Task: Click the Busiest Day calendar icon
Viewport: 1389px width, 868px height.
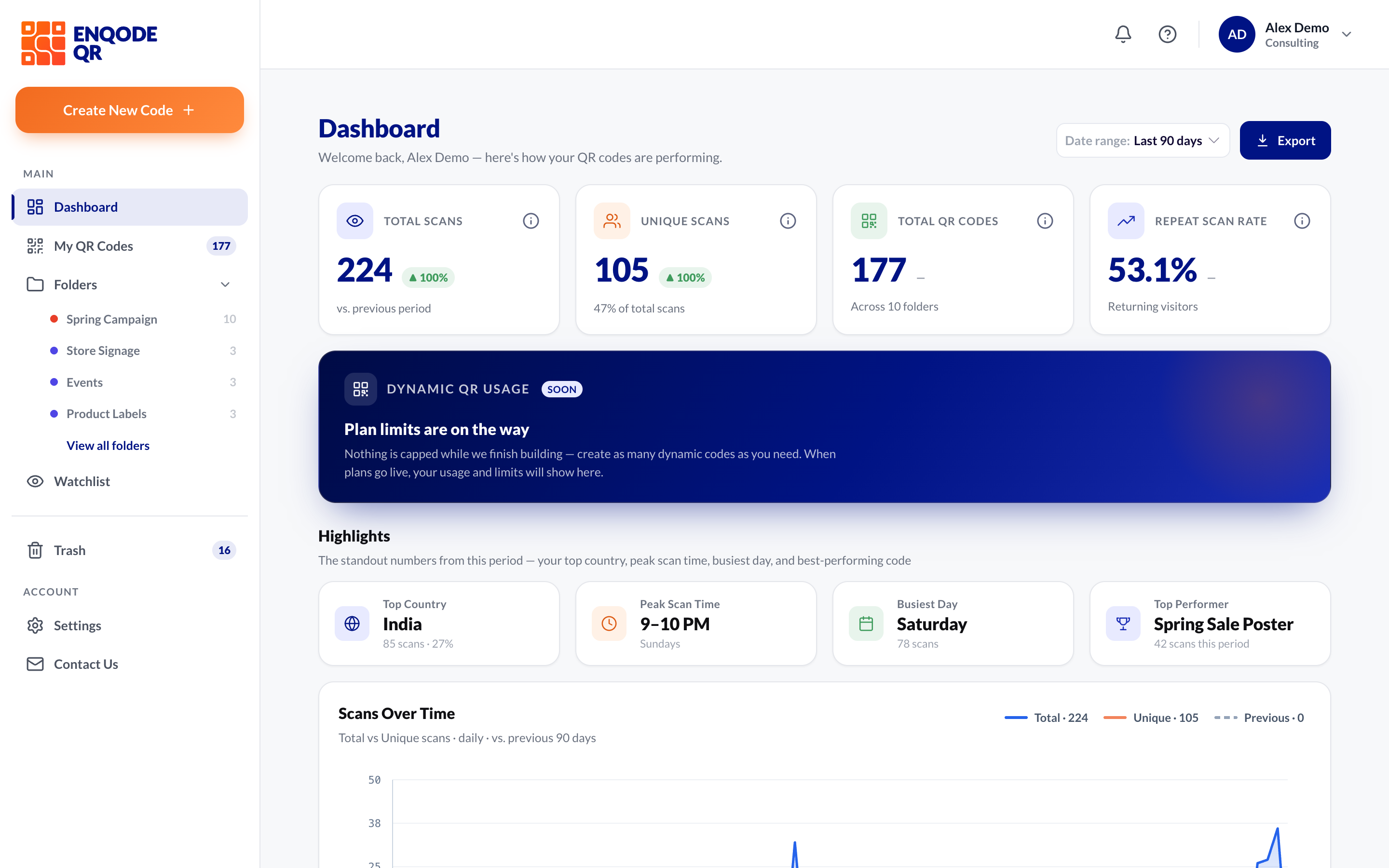Action: click(x=866, y=624)
